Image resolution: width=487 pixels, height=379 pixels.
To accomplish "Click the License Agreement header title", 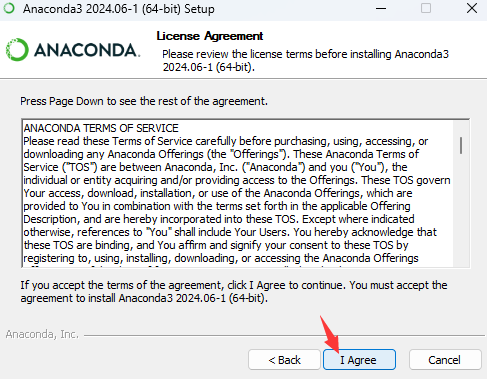I will pos(210,36).
